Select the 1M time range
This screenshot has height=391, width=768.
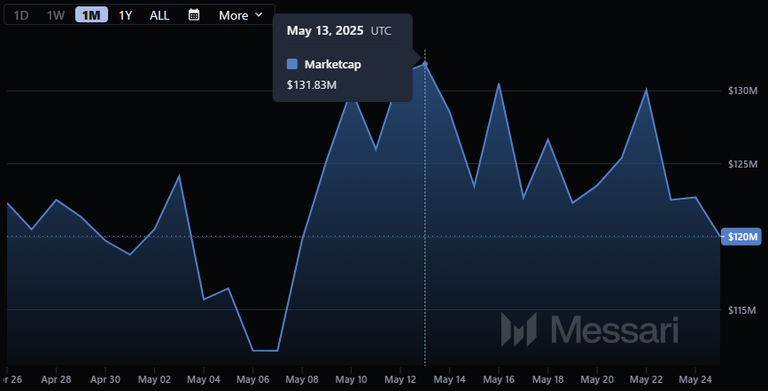[92, 15]
